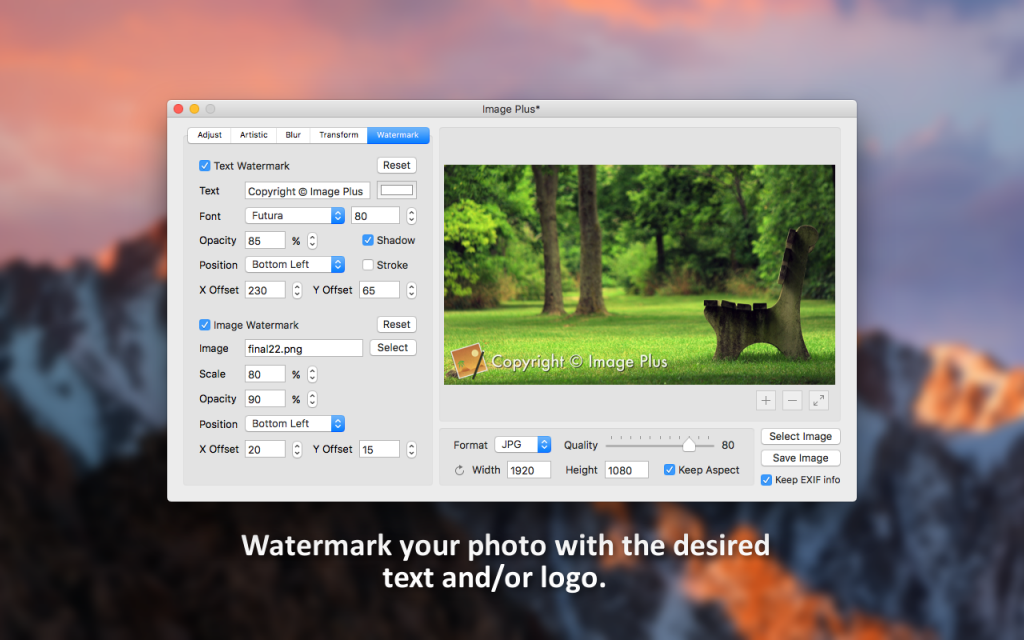The image size is (1024, 640).
Task: Click the font size stepper arrows
Action: coord(411,216)
